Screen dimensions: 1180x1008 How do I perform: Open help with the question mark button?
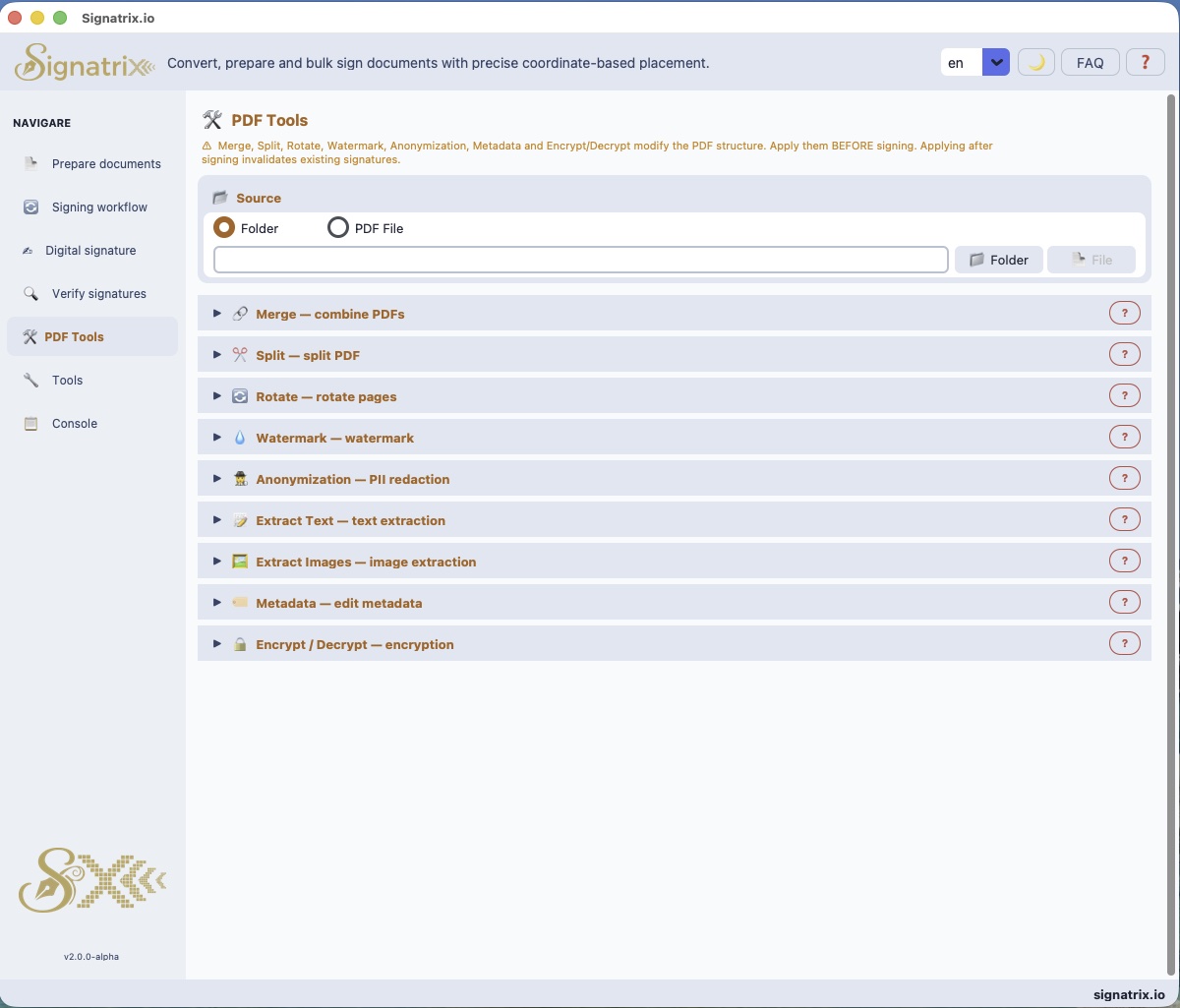[1145, 62]
